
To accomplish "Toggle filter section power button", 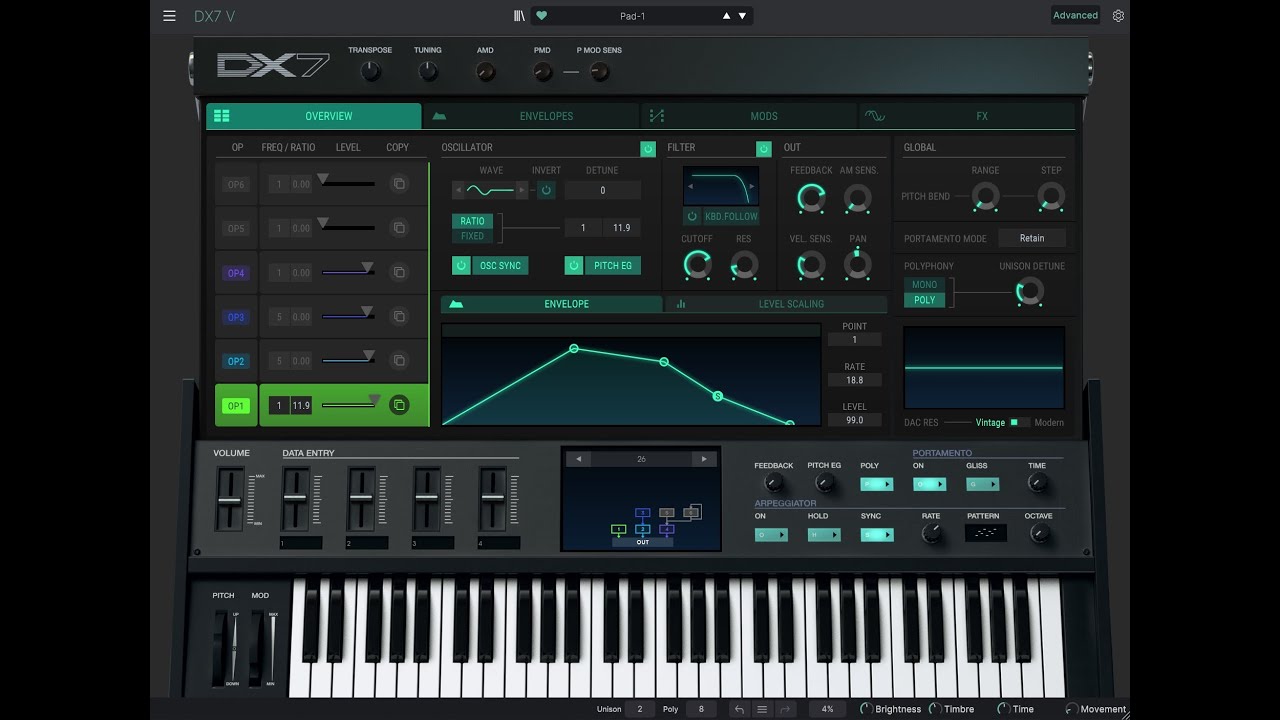I will pos(764,149).
